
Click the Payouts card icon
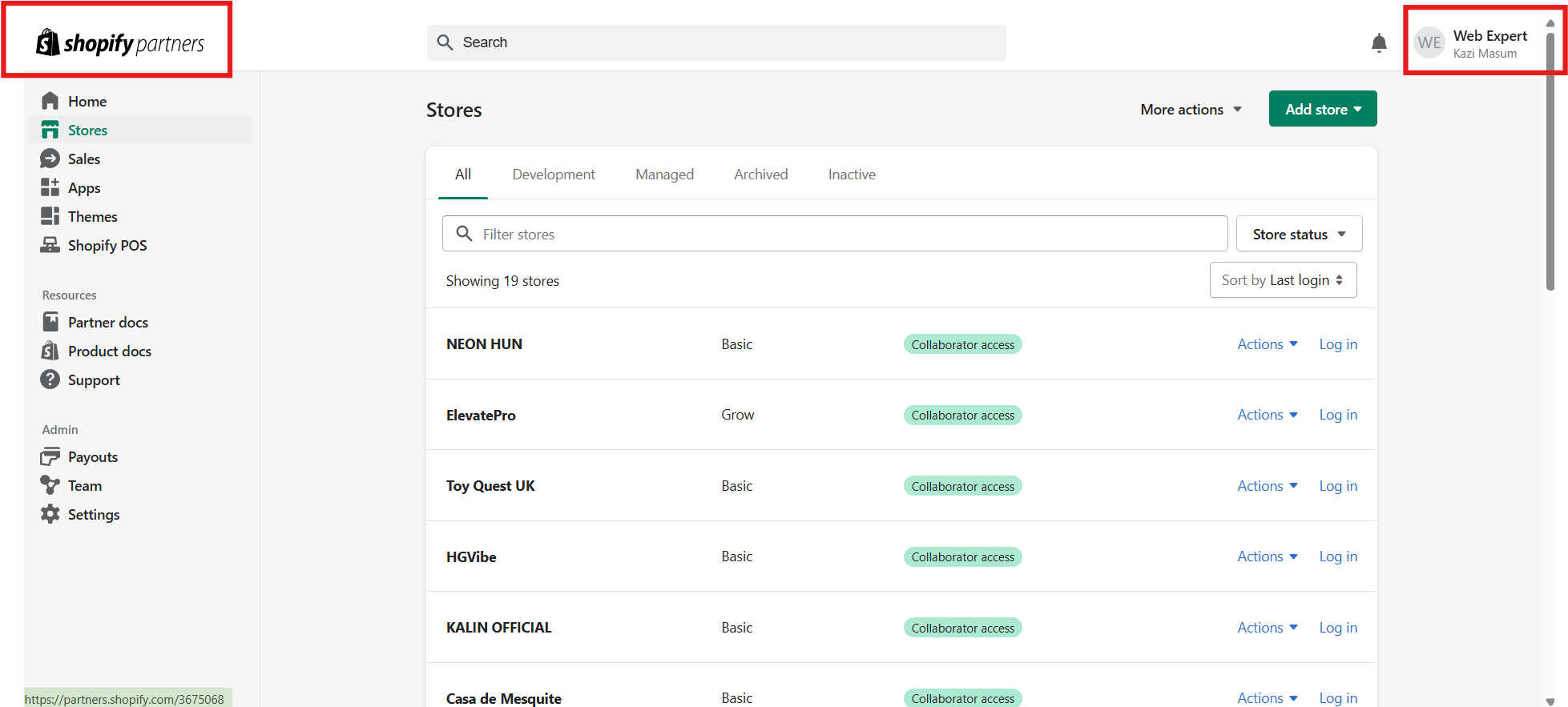(50, 456)
